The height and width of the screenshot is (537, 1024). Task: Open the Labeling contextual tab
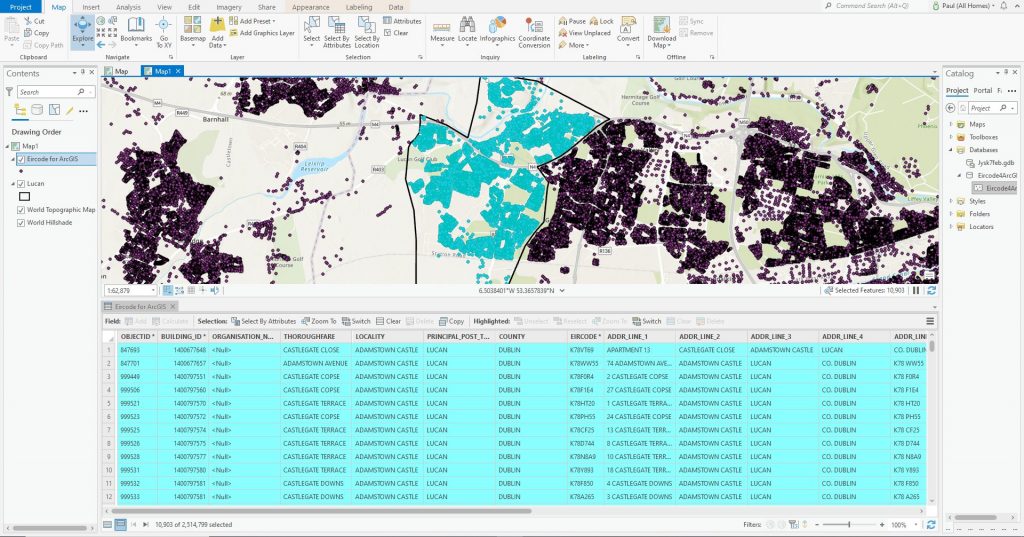click(x=359, y=7)
